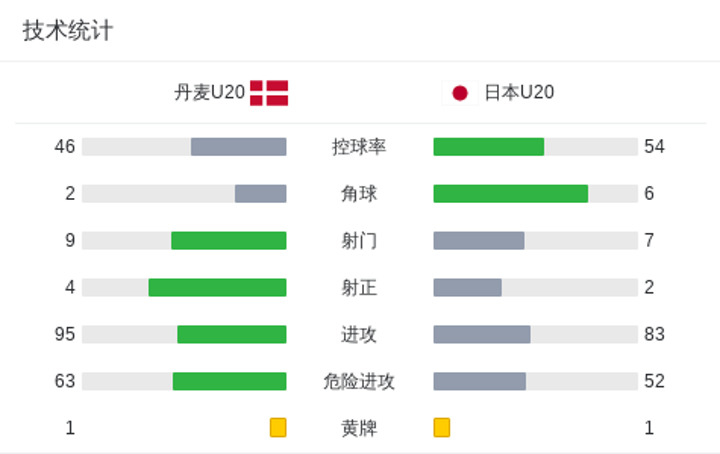Select the 危险进攻 stat label
Image resolution: width=720 pixels, height=454 pixels.
(359, 381)
